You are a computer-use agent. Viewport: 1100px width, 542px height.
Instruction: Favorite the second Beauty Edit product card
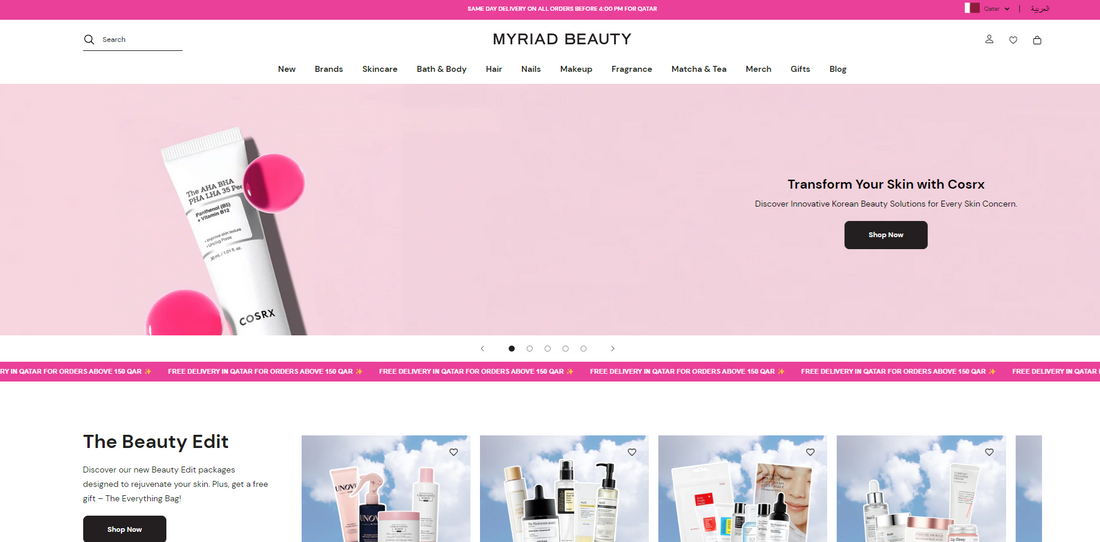coord(631,452)
